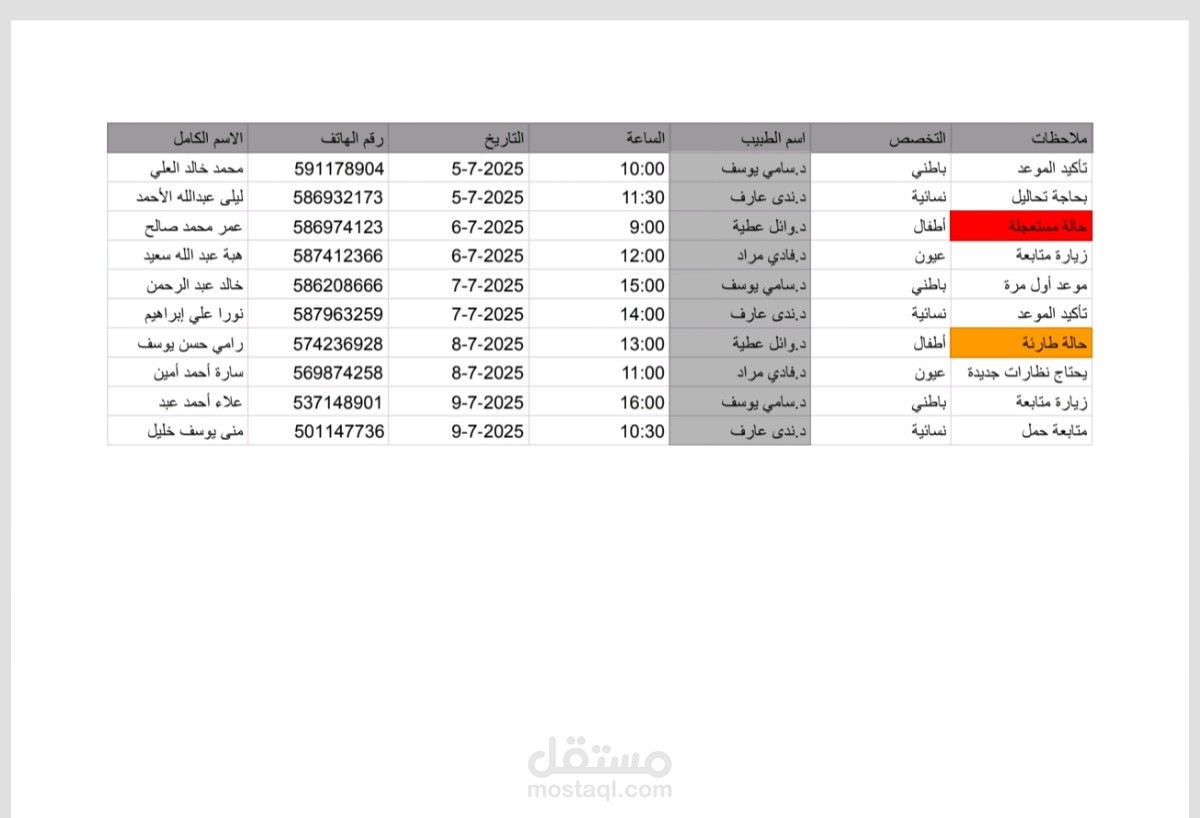This screenshot has width=1200, height=818.
Task: Select phone number 586932173
Action: pyautogui.click(x=339, y=197)
